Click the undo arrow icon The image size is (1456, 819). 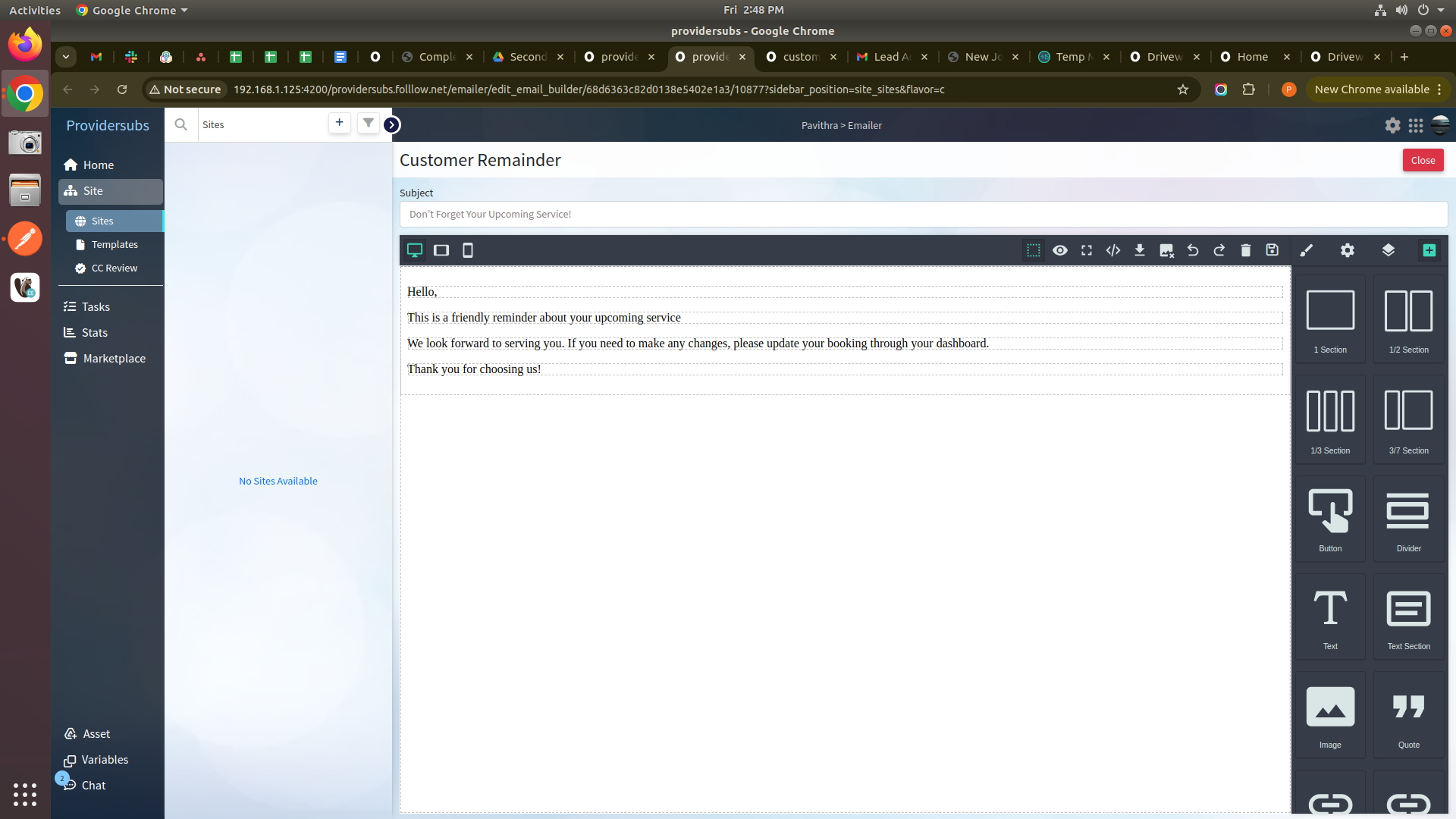[x=1193, y=250]
